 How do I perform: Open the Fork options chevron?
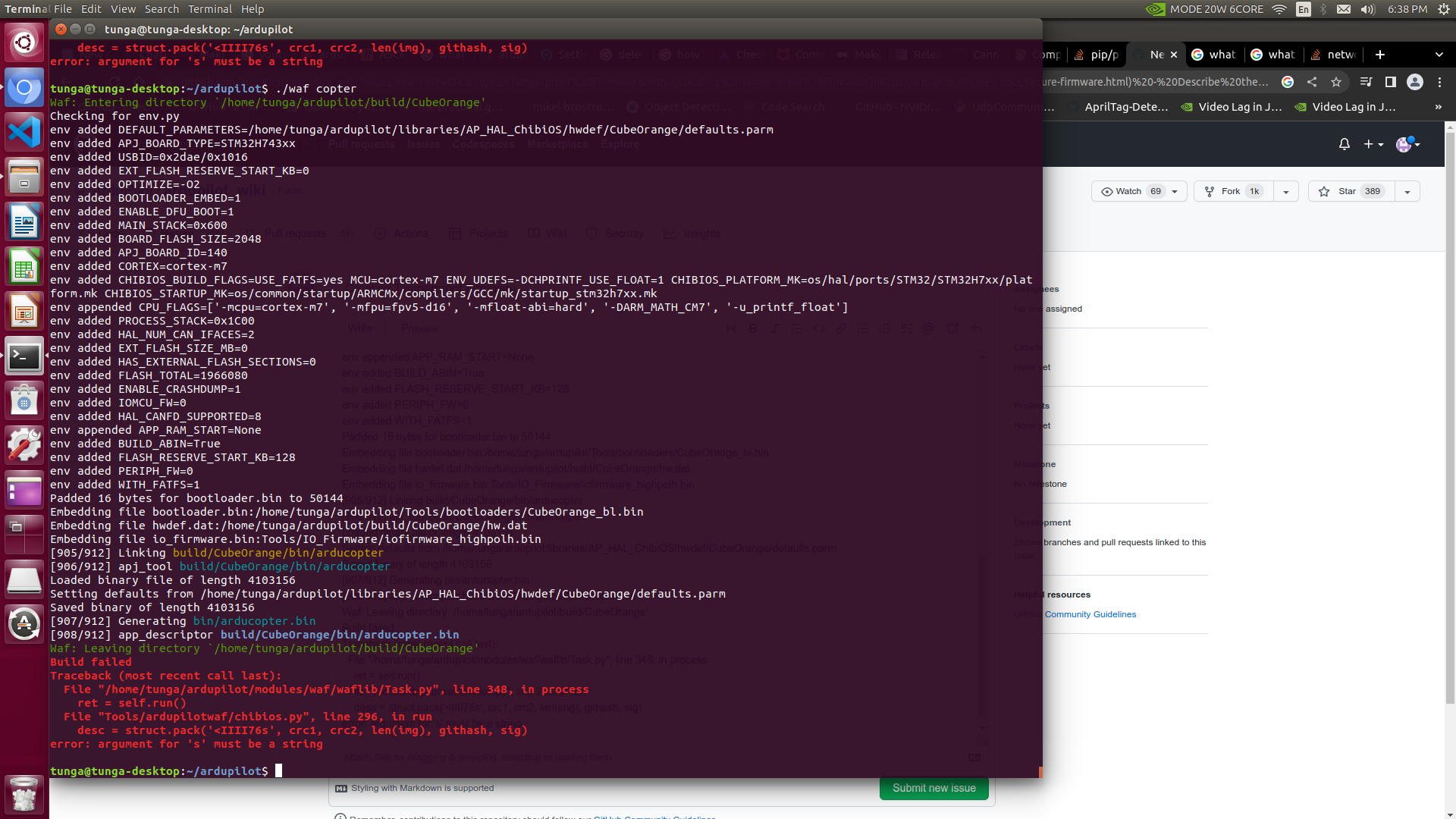point(1285,191)
